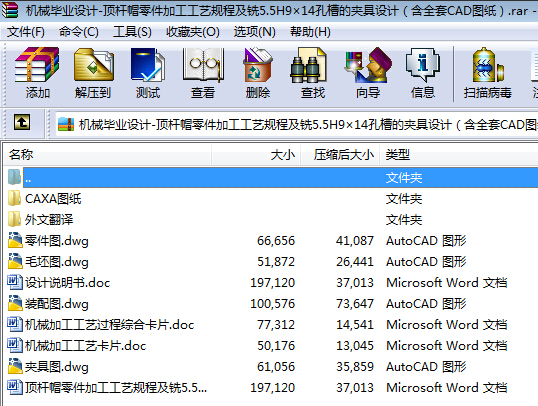The height and width of the screenshot is (406, 538).
Task: Go up one folder level arrow
Action: tap(22, 122)
